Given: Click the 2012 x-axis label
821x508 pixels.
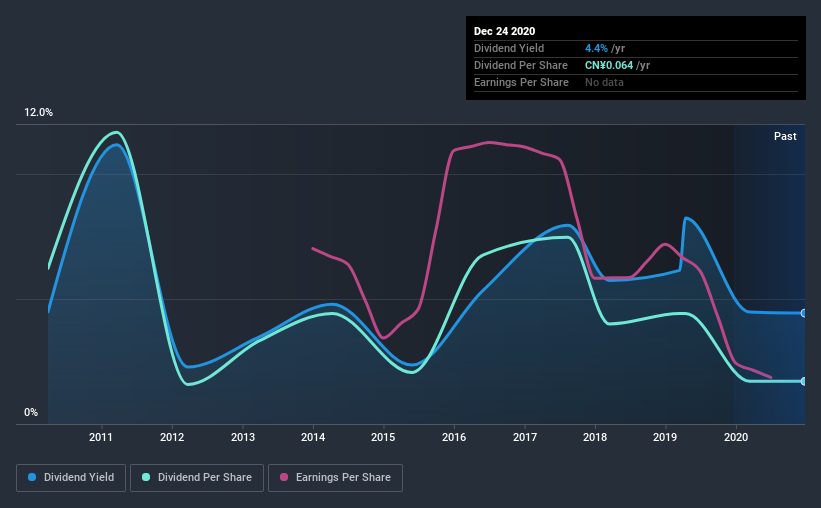Looking at the screenshot, I should pos(172,437).
